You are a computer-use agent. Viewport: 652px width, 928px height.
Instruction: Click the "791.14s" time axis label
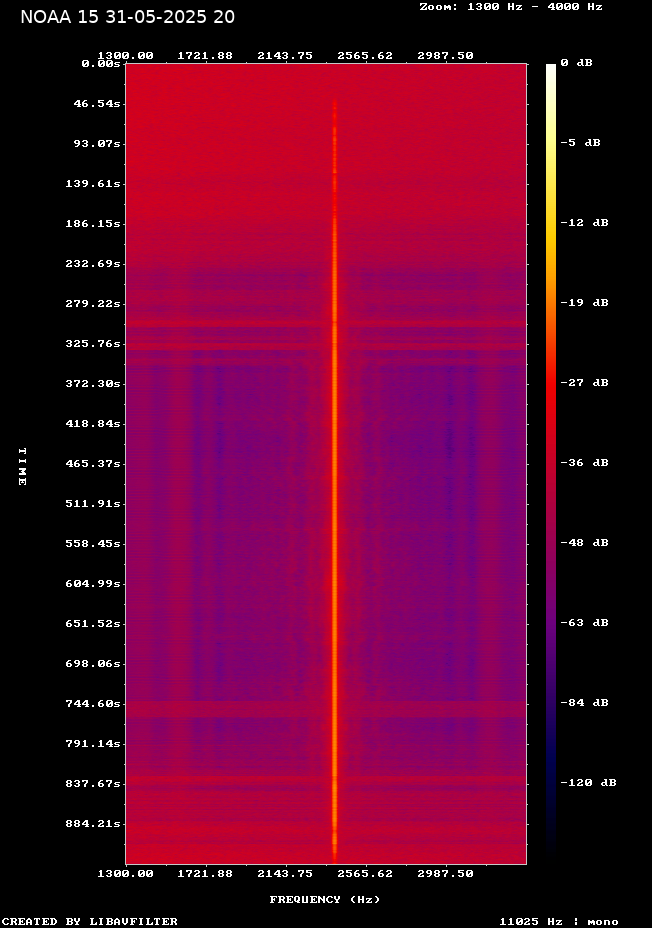(x=93, y=743)
